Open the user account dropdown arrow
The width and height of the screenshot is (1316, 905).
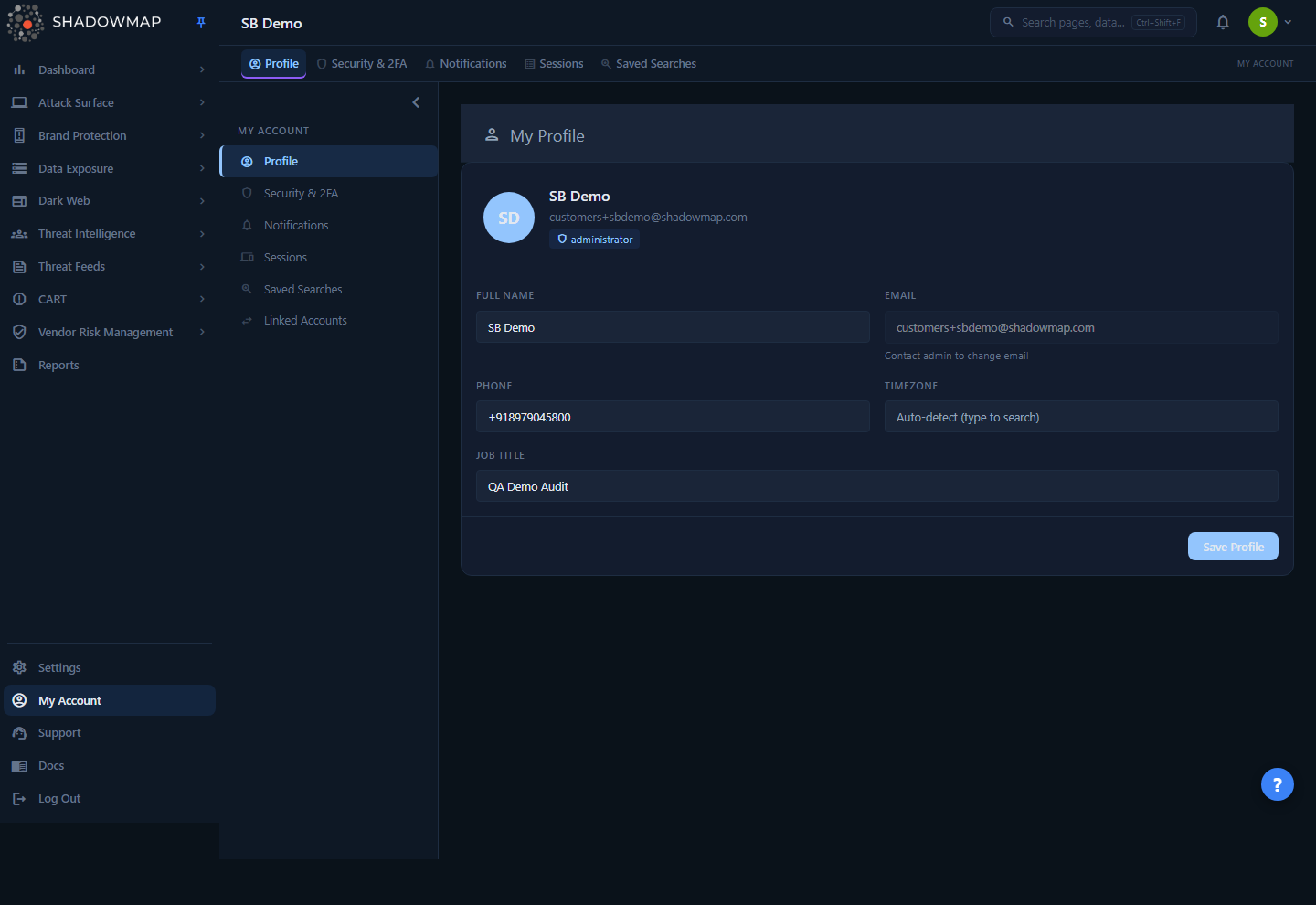click(1288, 22)
